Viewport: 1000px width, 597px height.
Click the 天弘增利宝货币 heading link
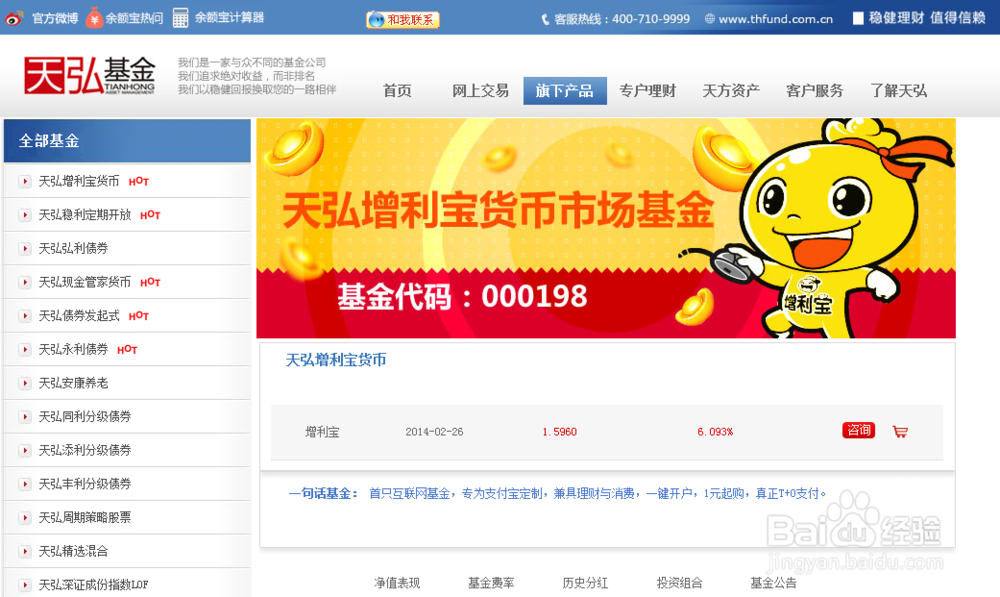point(335,360)
